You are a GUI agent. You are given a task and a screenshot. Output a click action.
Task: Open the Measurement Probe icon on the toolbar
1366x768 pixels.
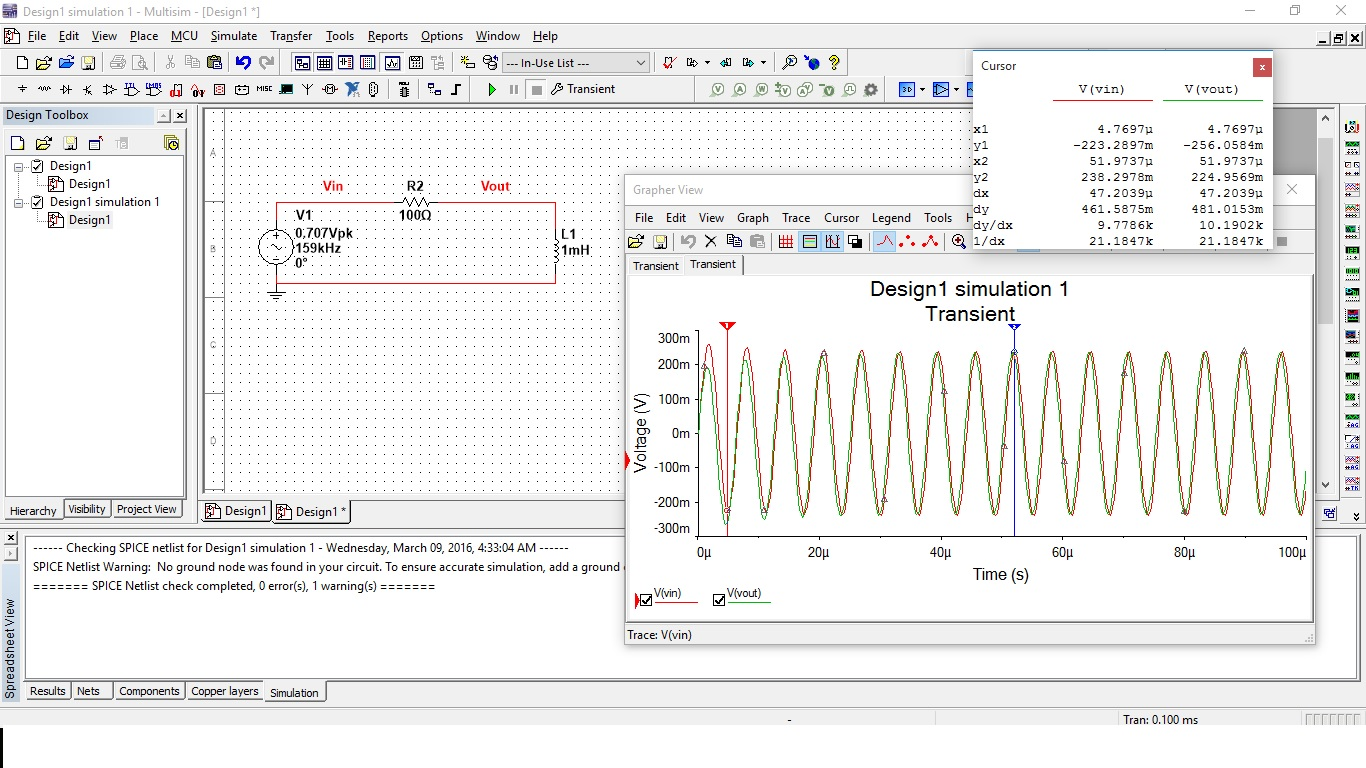point(372,89)
